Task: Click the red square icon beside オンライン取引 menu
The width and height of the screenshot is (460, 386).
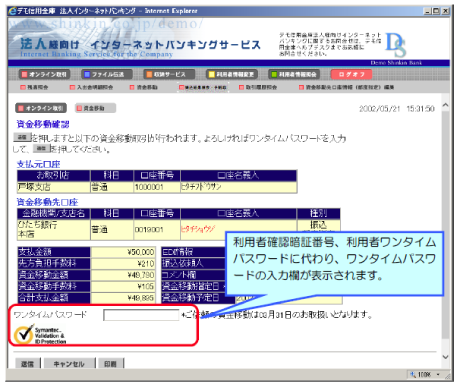Action: point(24,74)
